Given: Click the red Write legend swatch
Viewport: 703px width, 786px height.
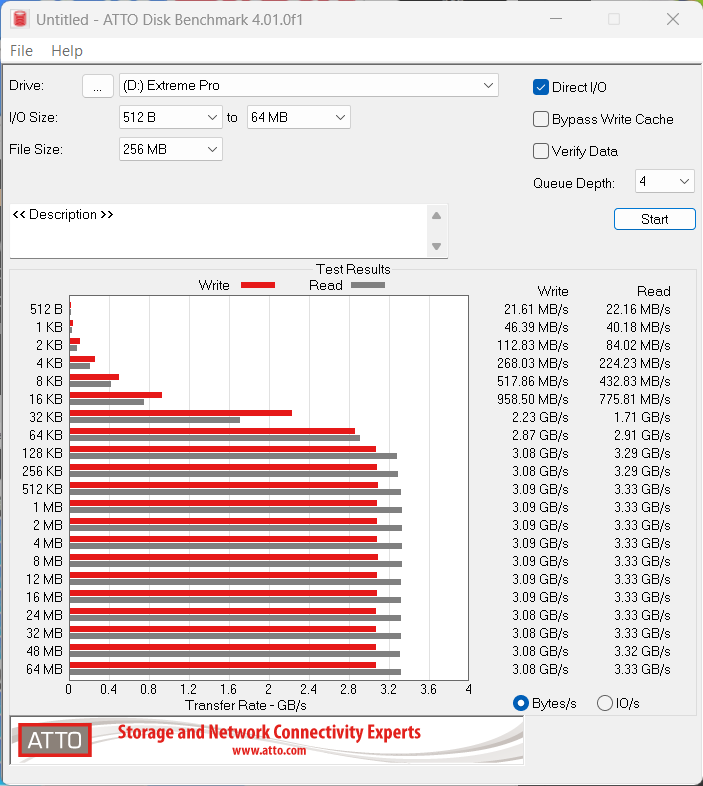Looking at the screenshot, I should pos(257,285).
